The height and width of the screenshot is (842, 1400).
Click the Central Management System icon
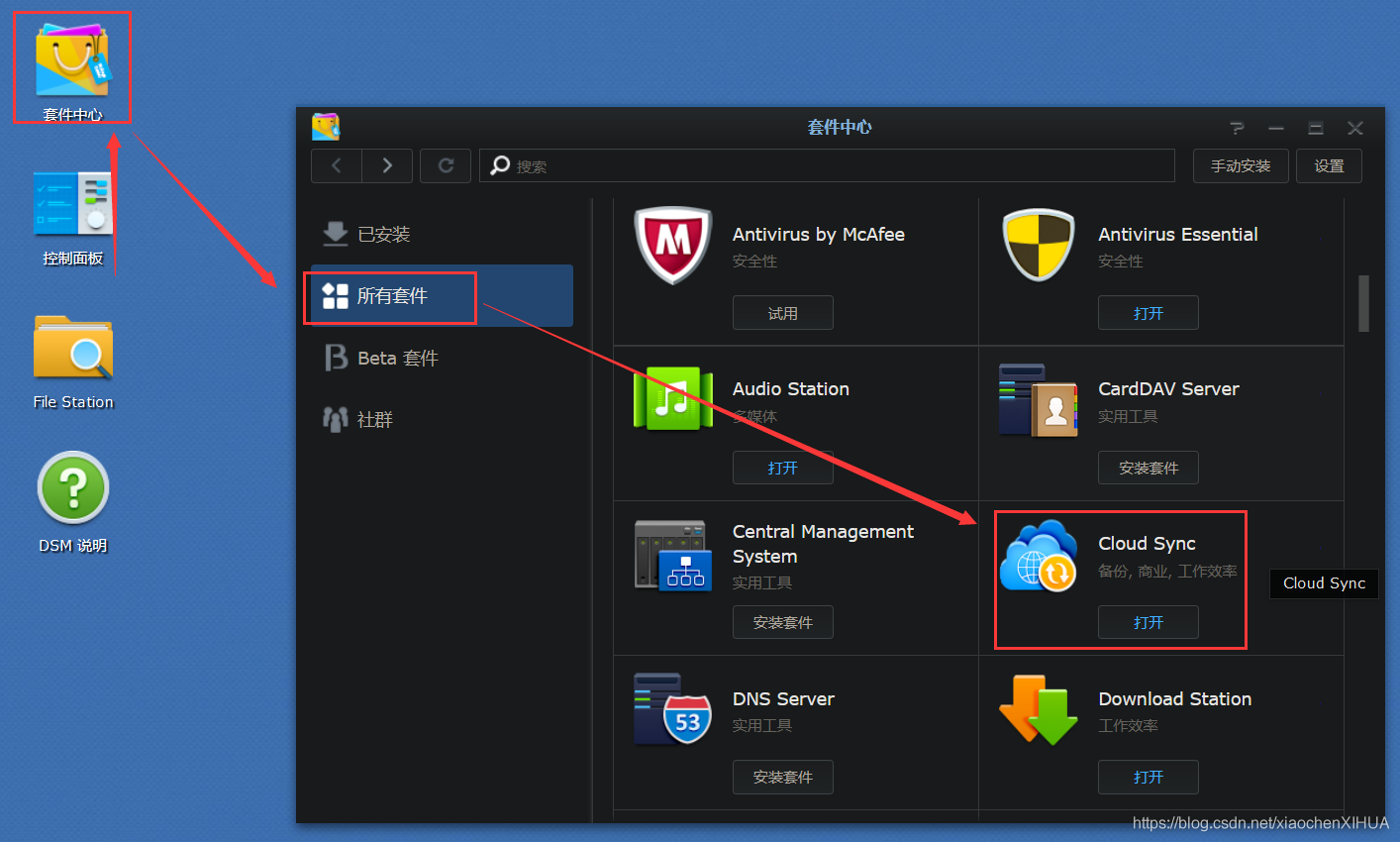pyautogui.click(x=673, y=555)
